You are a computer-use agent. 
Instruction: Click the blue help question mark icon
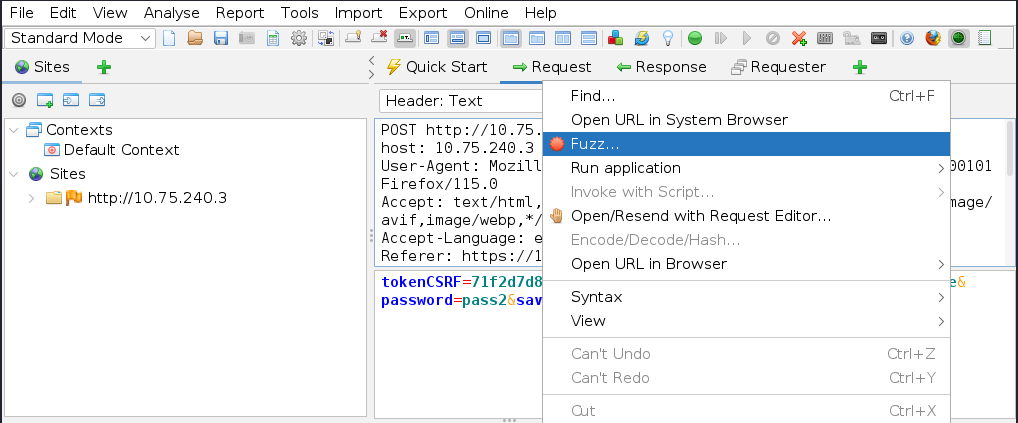(x=907, y=38)
